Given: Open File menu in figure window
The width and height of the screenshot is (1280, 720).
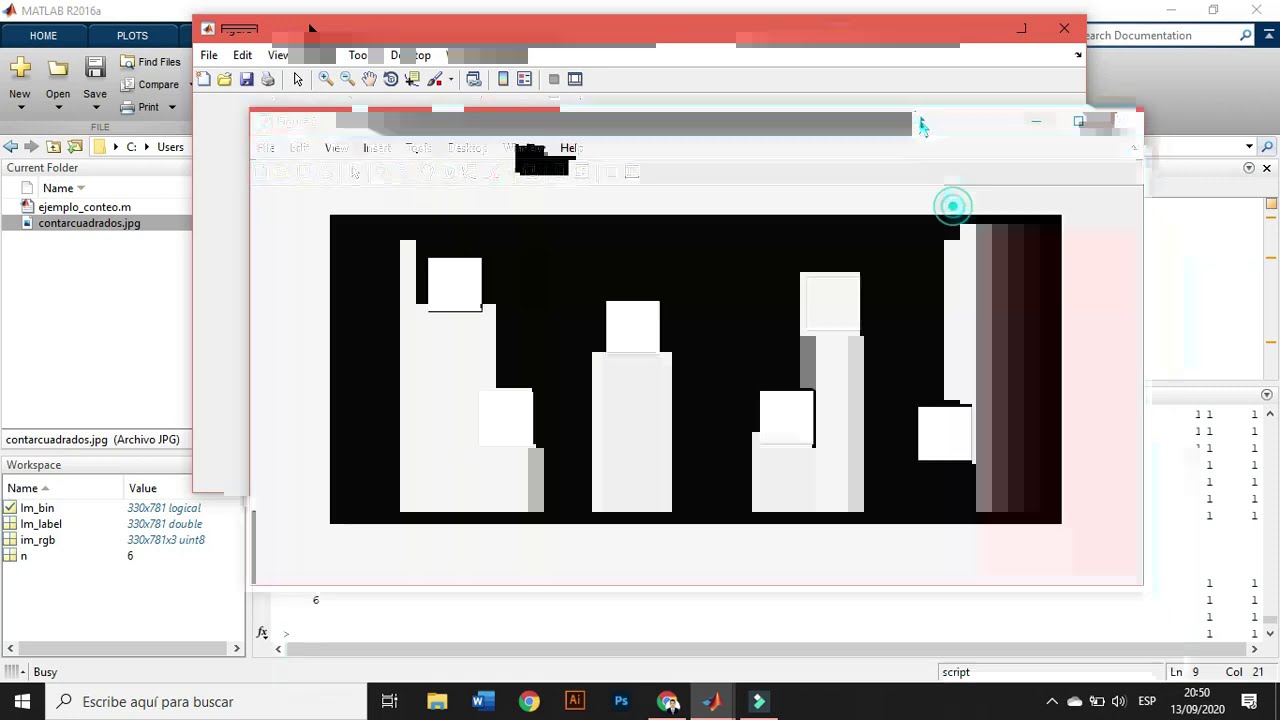Looking at the screenshot, I should point(209,55).
